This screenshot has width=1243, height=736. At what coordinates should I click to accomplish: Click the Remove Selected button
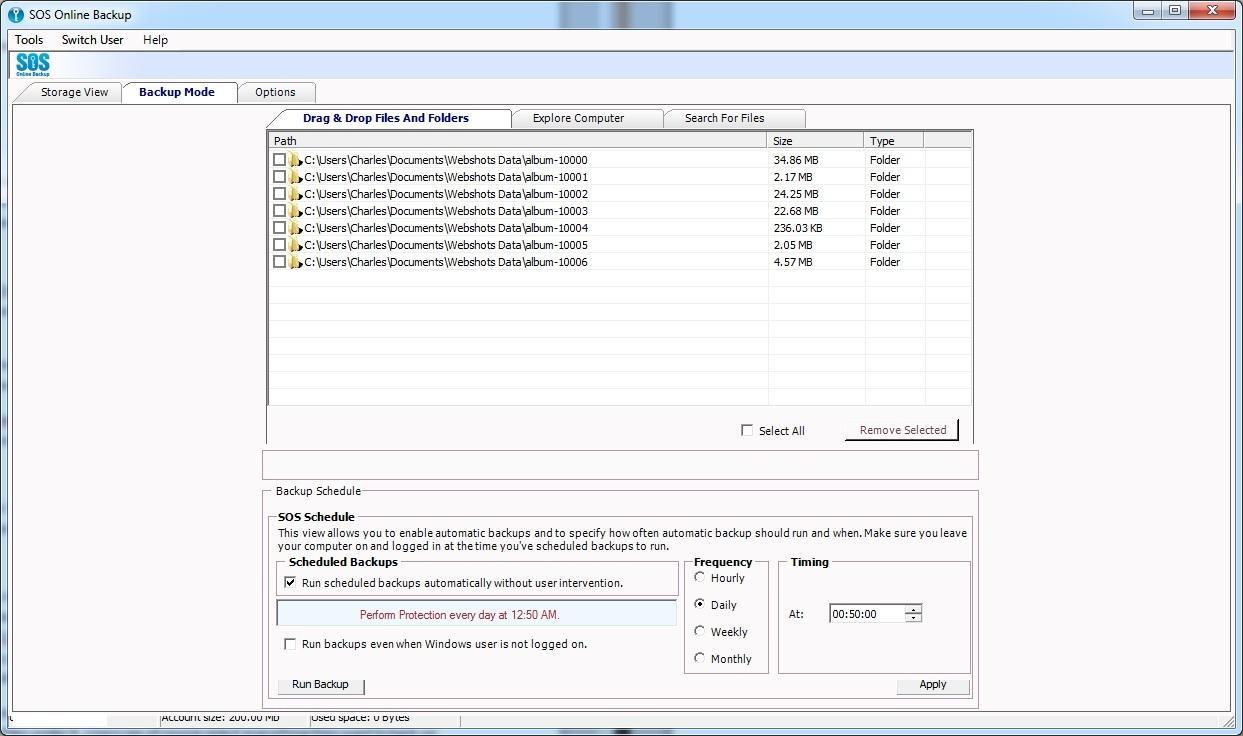(900, 429)
